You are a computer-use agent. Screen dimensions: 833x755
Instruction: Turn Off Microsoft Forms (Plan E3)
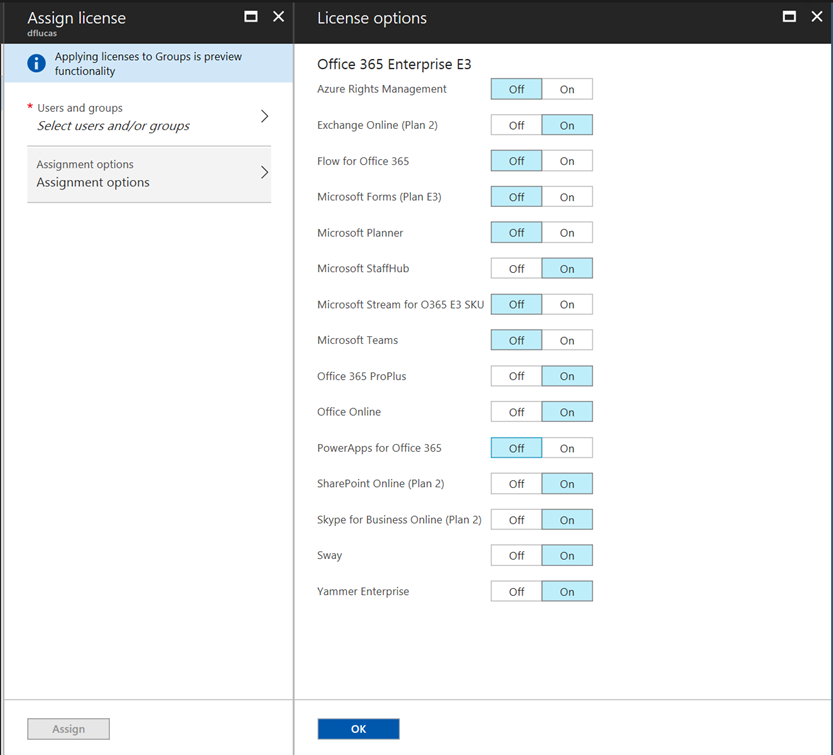(516, 197)
